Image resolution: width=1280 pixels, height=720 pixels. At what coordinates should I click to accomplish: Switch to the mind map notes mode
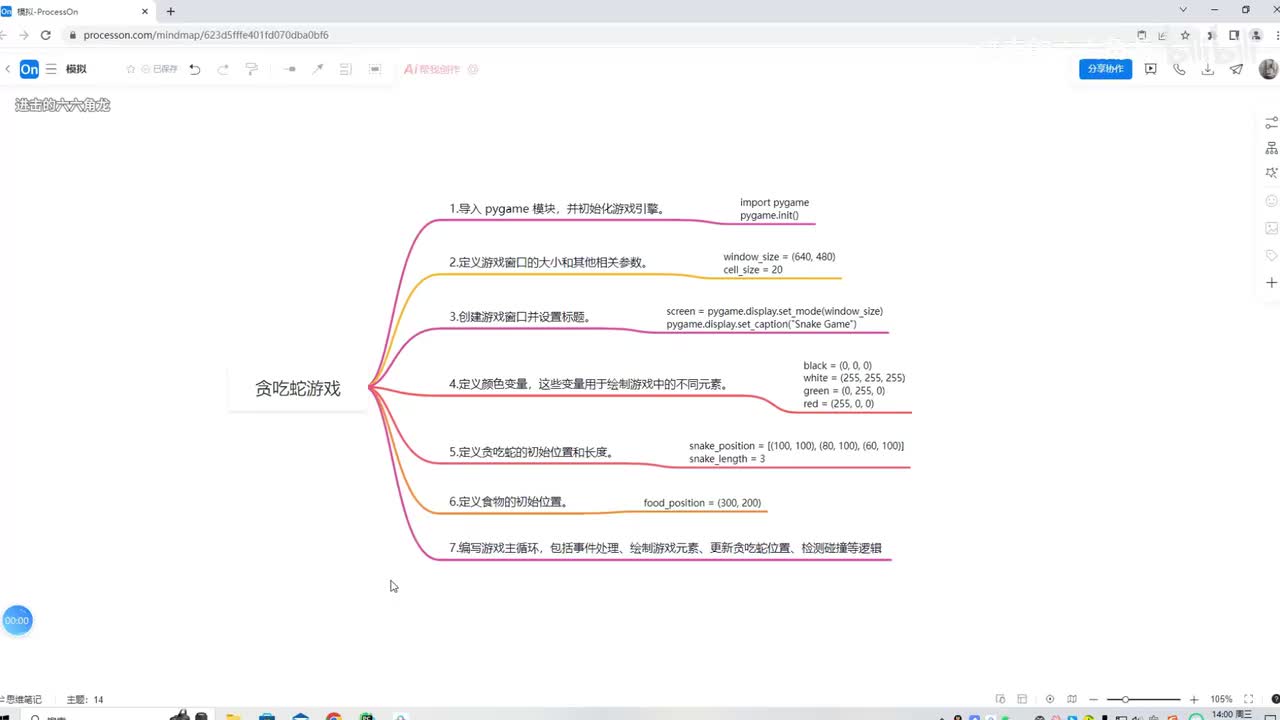click(21, 699)
